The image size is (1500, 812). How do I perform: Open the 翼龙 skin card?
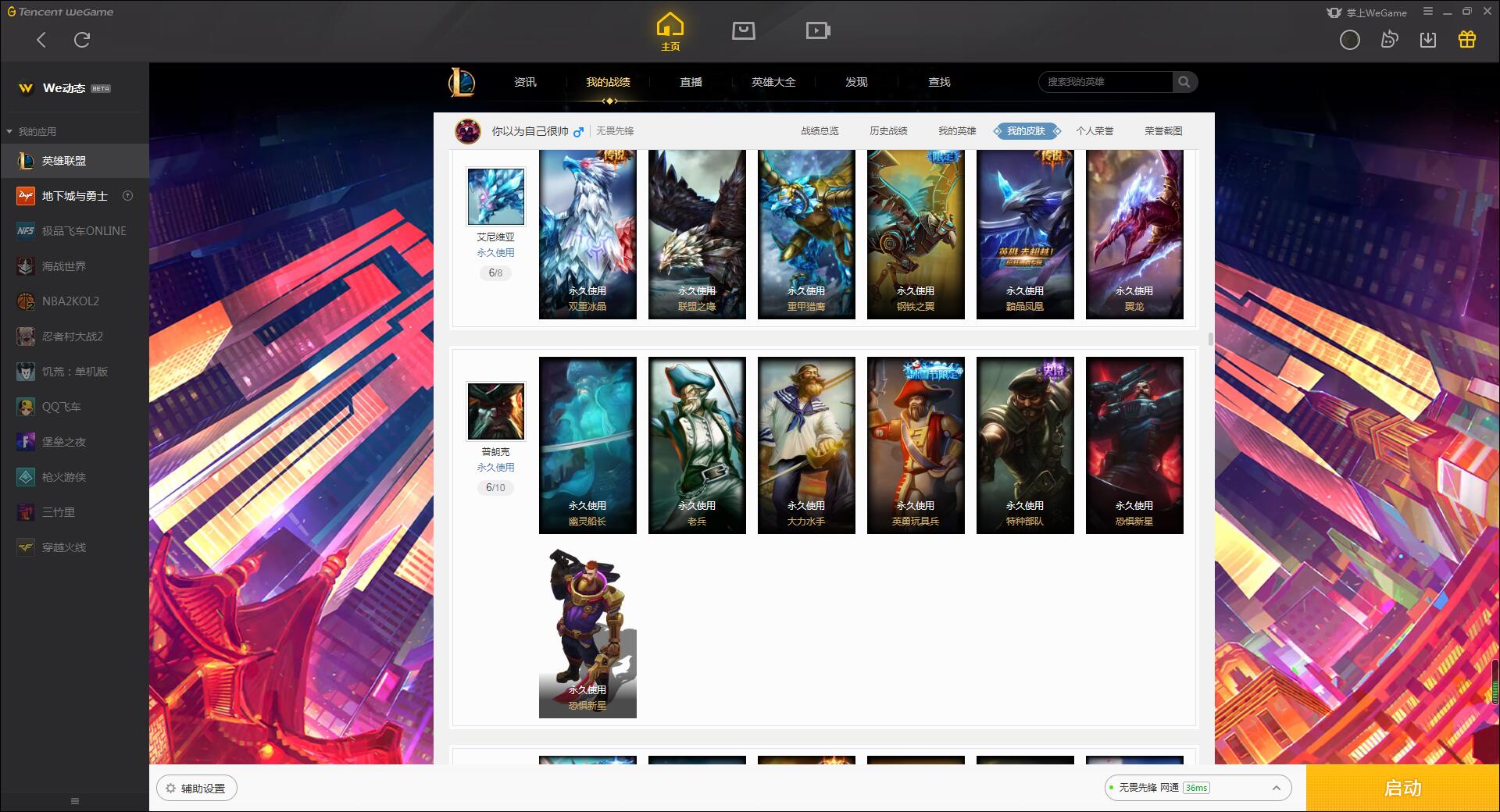1134,234
